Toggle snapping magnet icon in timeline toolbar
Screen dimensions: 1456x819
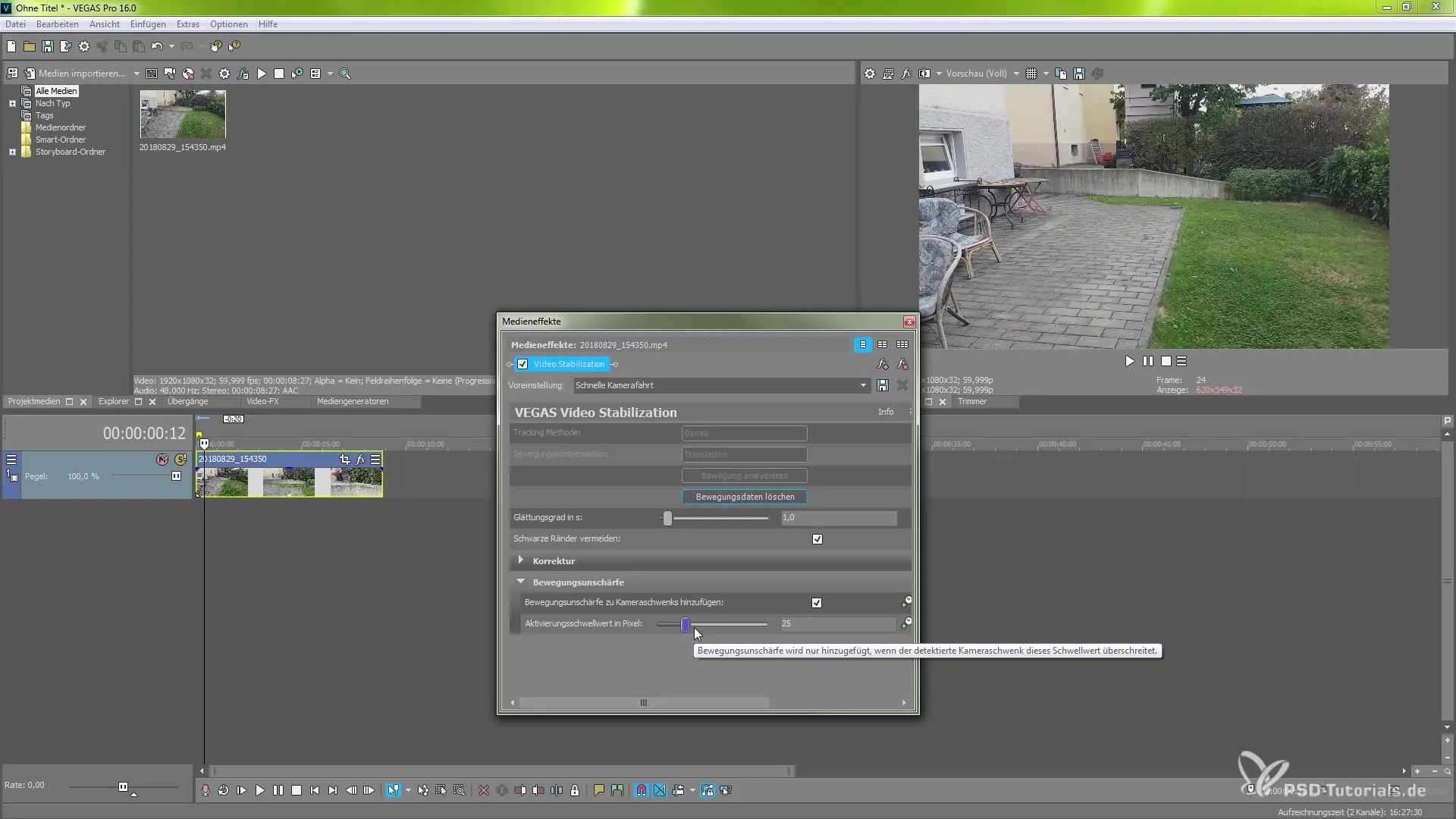tap(642, 790)
